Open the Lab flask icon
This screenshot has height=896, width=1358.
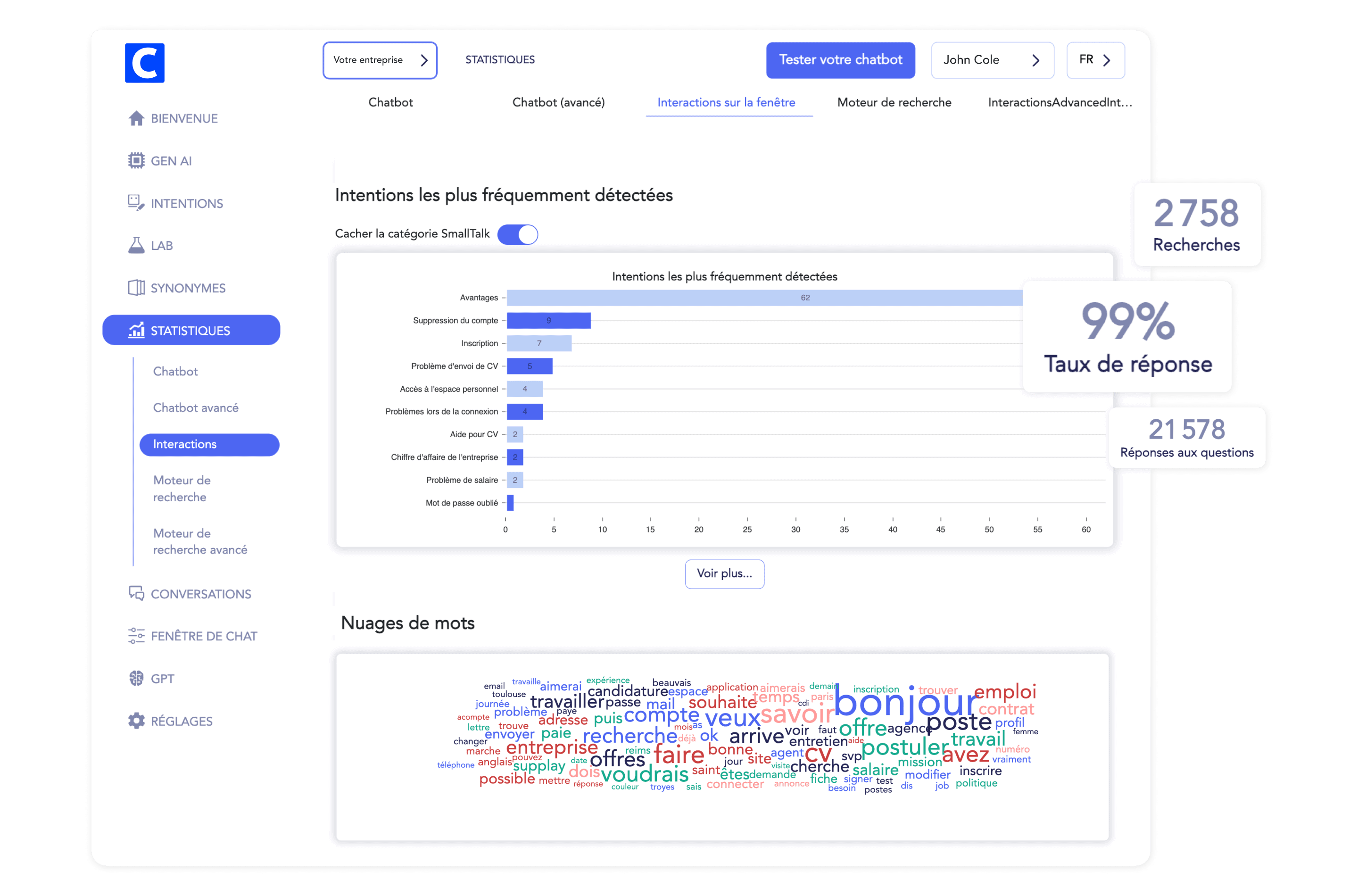click(136, 245)
